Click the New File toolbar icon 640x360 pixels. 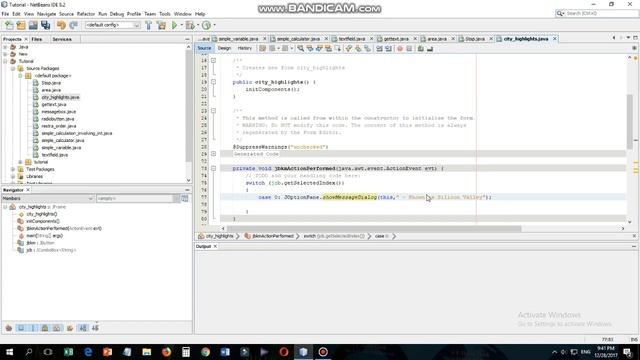point(9,25)
